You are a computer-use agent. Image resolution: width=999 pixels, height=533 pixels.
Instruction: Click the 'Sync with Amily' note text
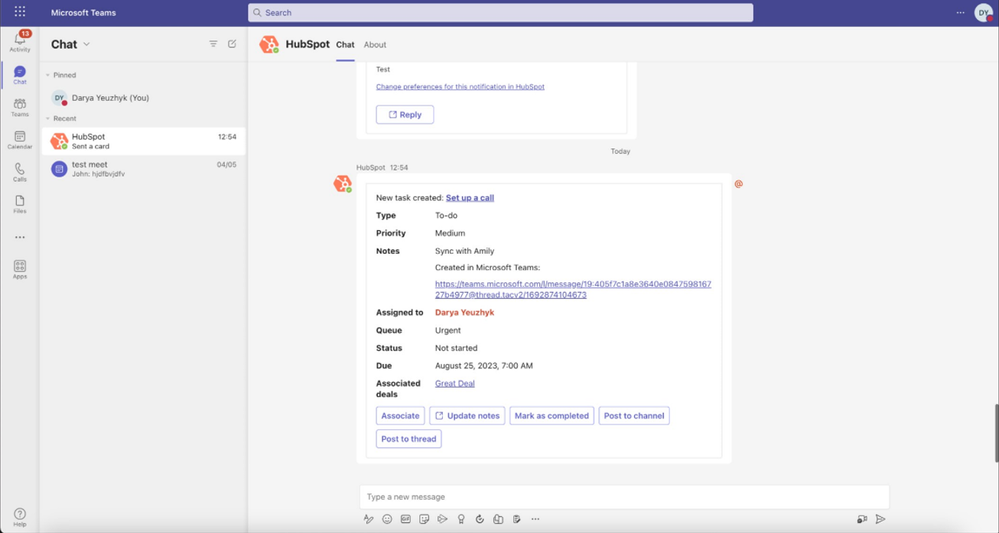464,251
